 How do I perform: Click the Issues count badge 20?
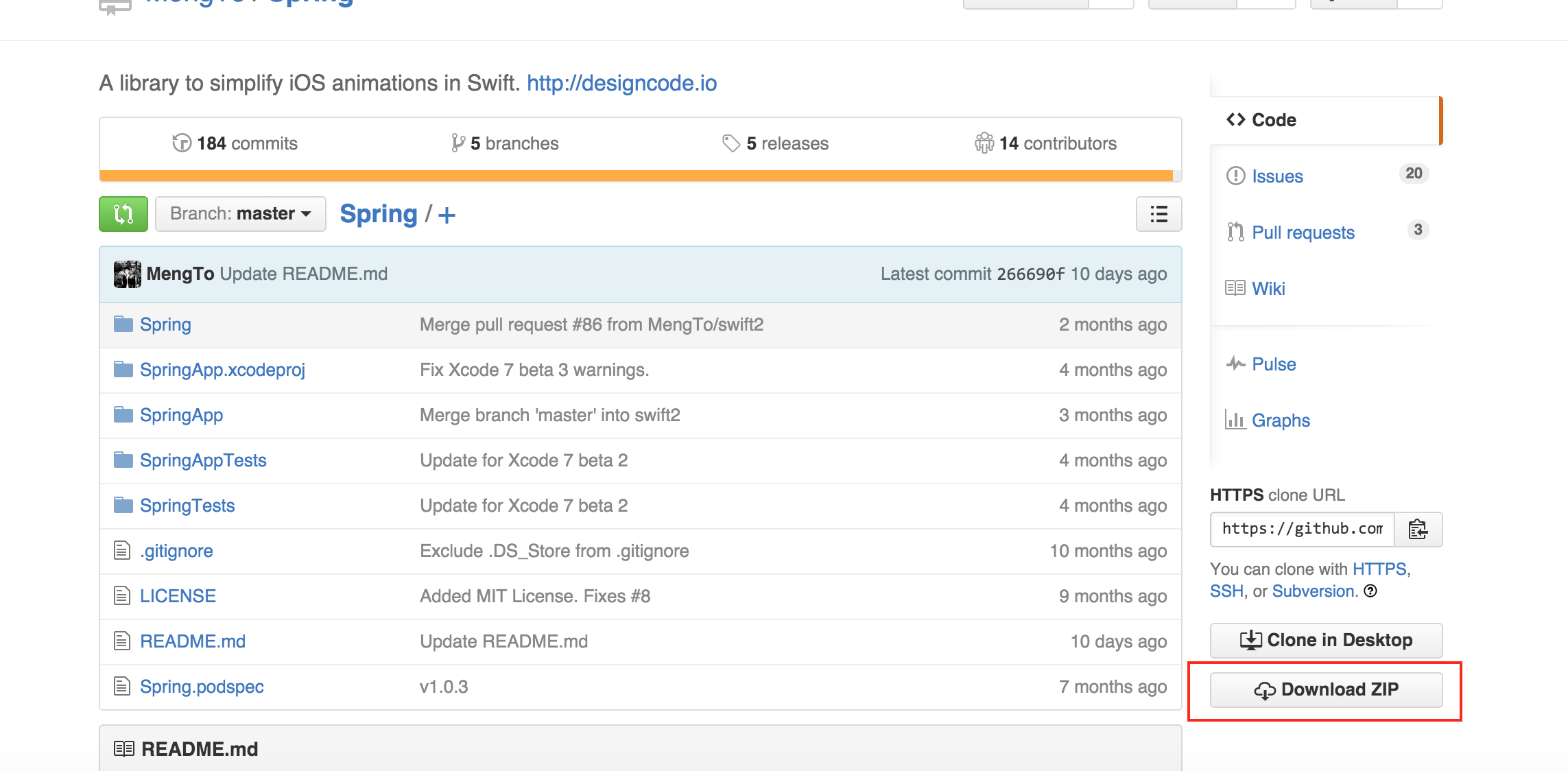(1414, 174)
